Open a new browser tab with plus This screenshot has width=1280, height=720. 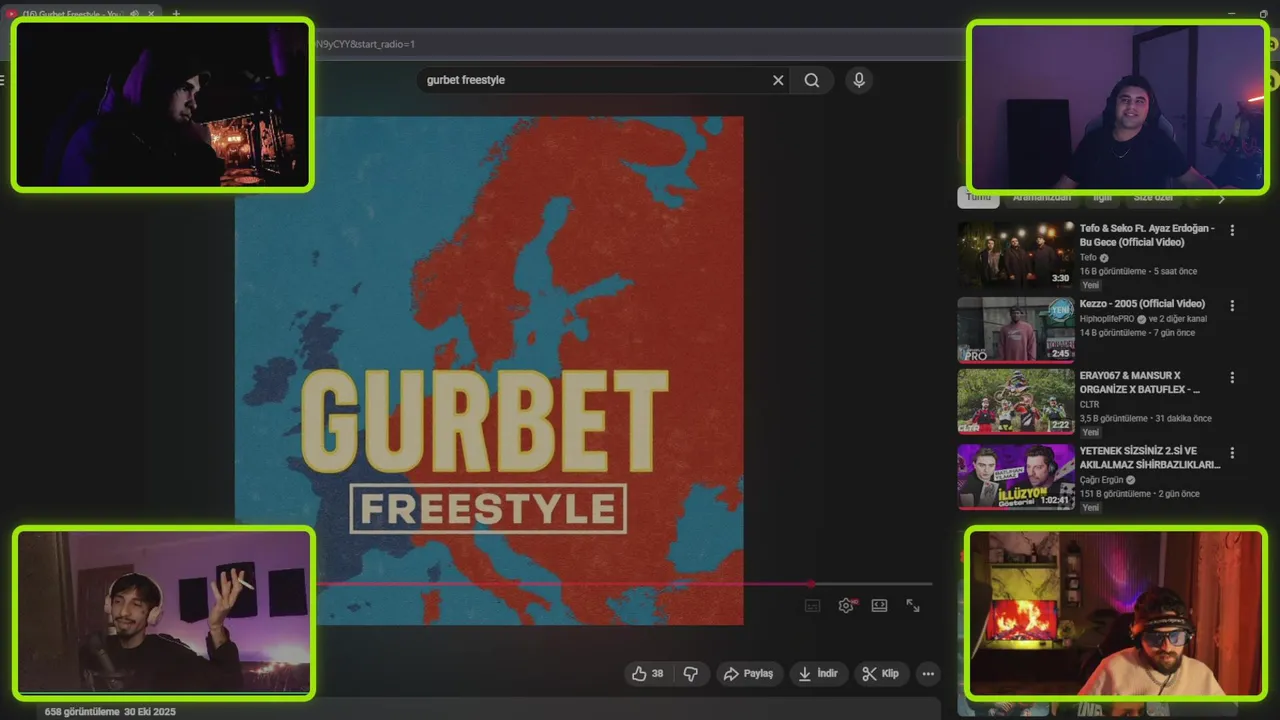coord(176,14)
